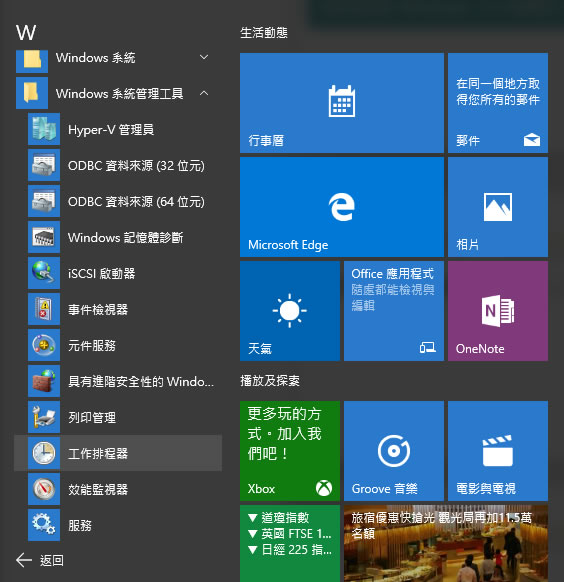The width and height of the screenshot is (564, 582).
Task: Open 列印管理 printer icon
Action: pyautogui.click(x=44, y=417)
